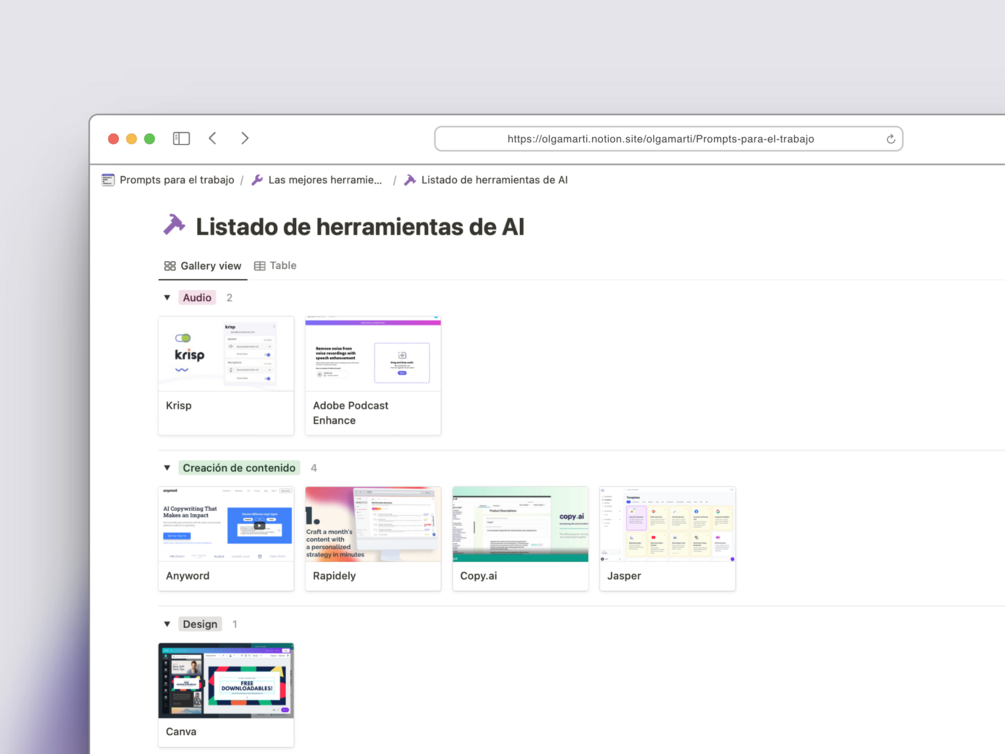Click the wrench icon beside 'Las mejores herramie...'
1005x754 pixels.
[x=258, y=180]
